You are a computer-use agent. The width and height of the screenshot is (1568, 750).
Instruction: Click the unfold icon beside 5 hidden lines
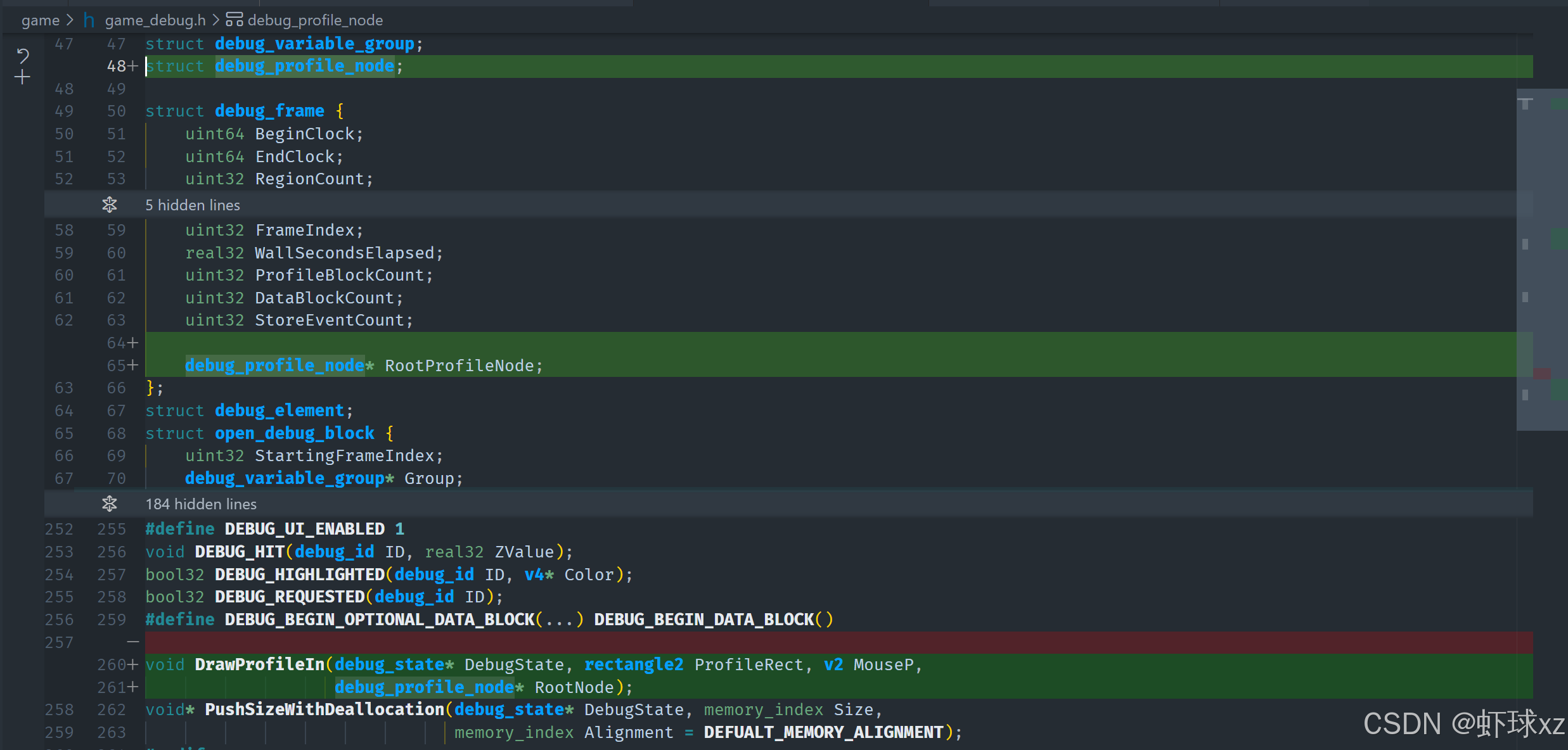coord(110,205)
